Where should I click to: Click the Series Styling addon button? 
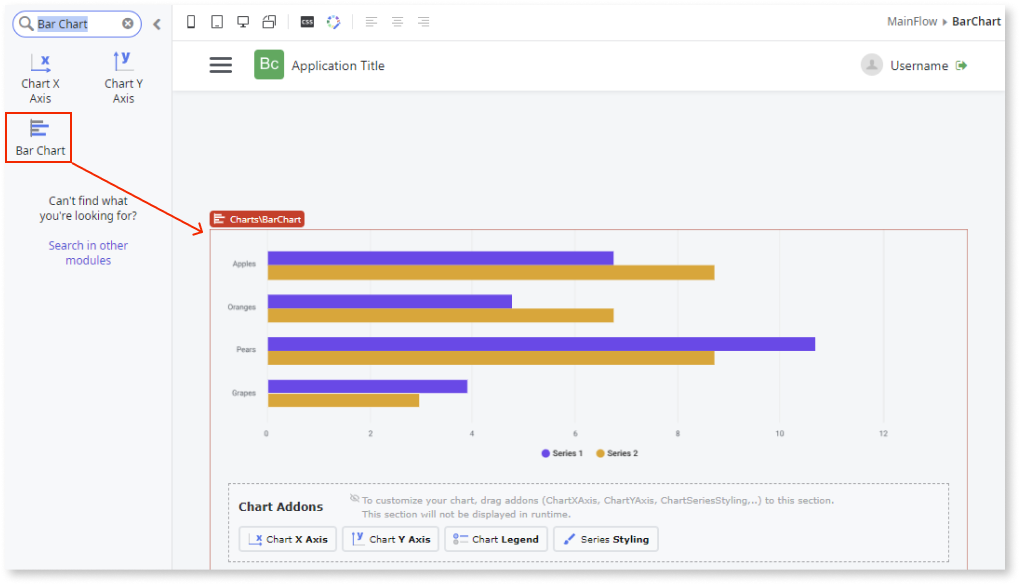click(605, 538)
